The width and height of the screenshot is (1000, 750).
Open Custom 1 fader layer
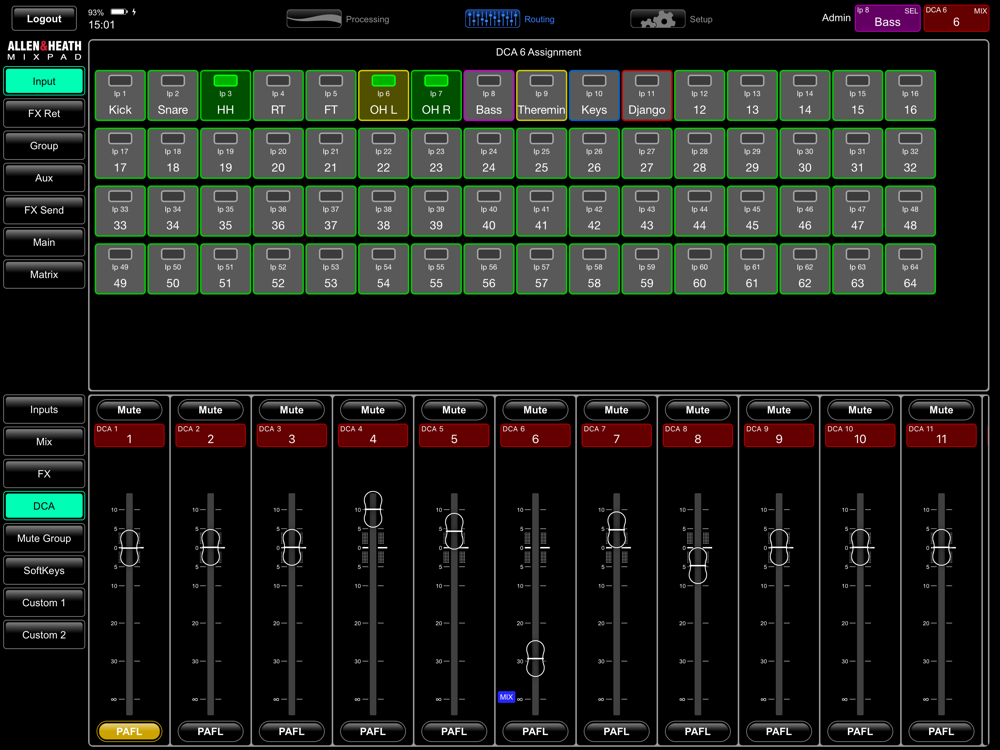44,603
